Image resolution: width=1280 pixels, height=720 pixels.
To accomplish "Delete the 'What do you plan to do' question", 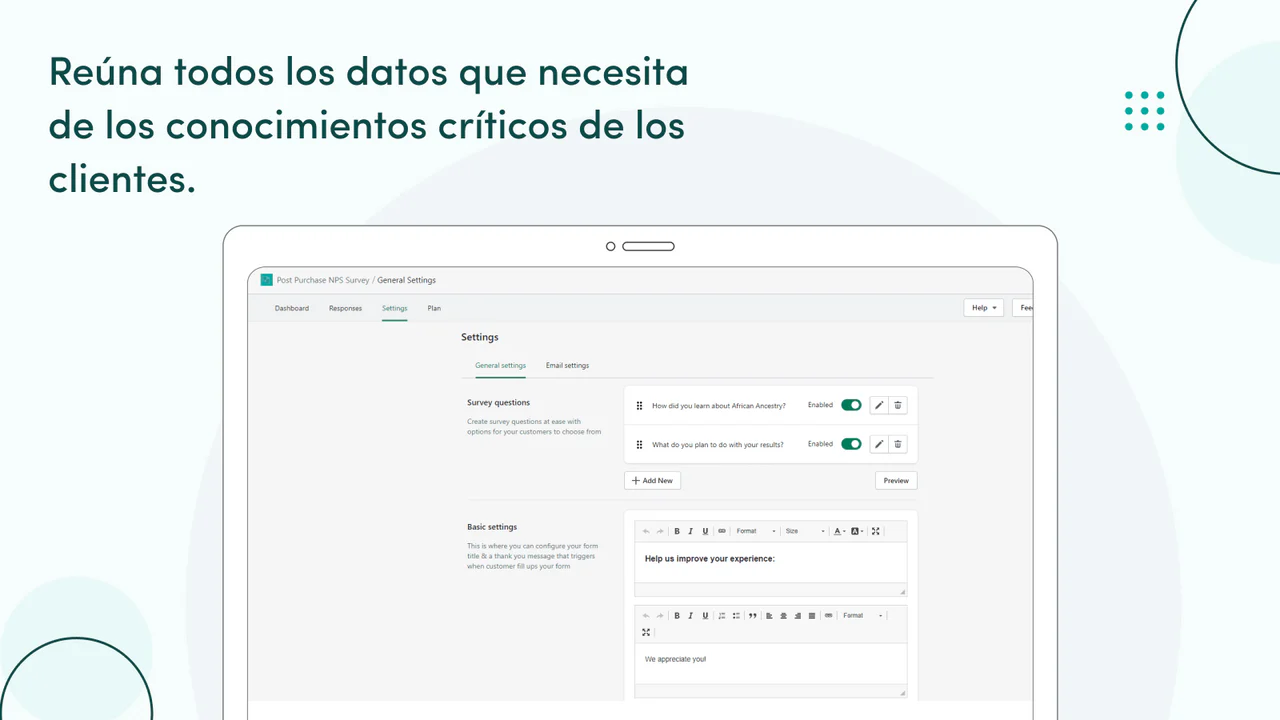I will (898, 444).
